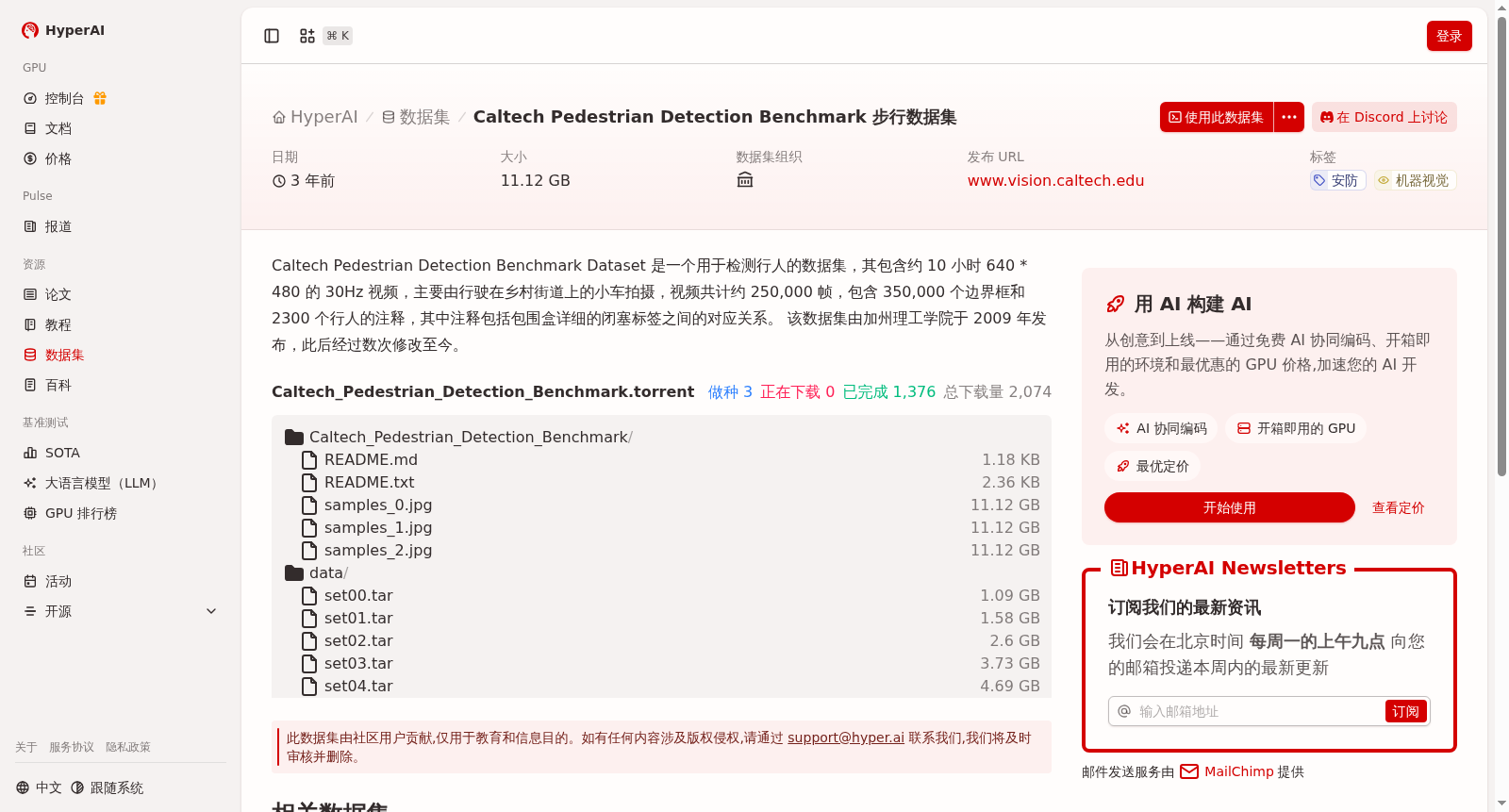Click the 机器视觉 tag
This screenshot has height=812, width=1509.
[x=1415, y=180]
